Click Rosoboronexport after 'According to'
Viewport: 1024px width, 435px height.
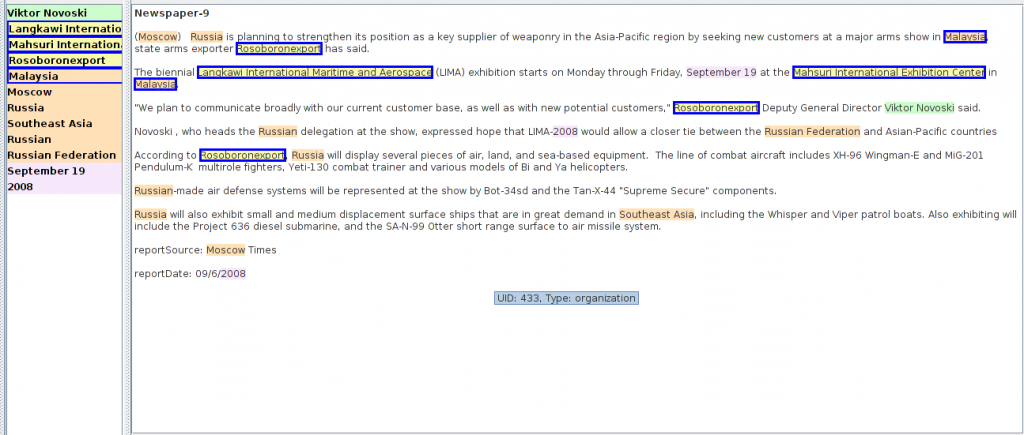click(x=243, y=155)
